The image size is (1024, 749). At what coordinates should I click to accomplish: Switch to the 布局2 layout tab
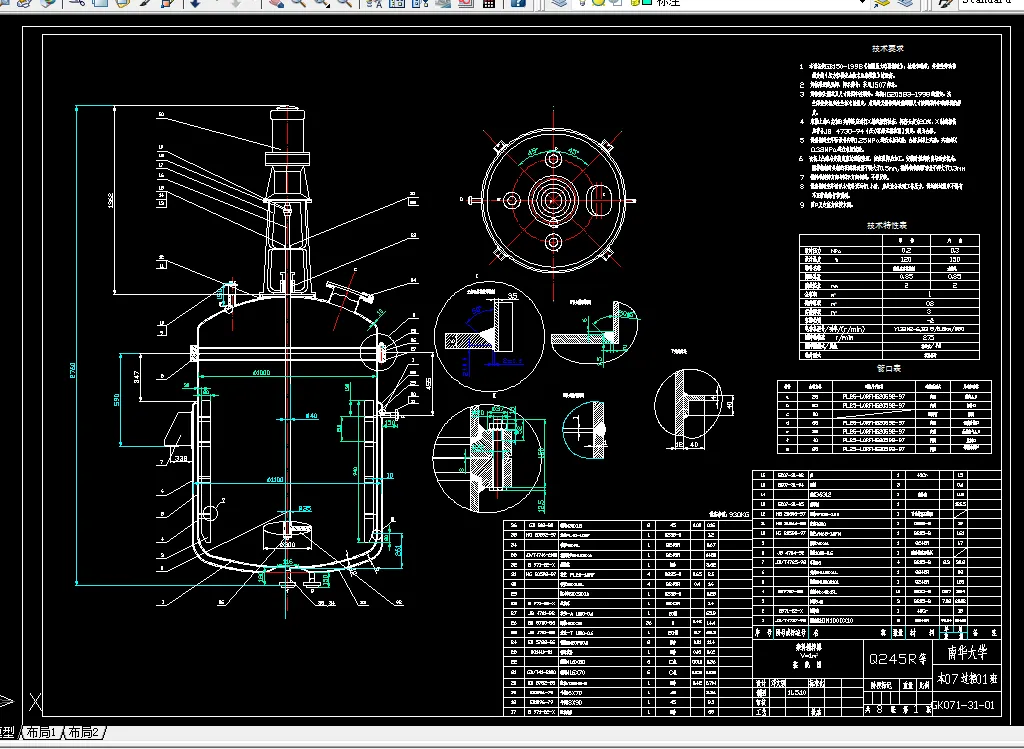click(84, 732)
